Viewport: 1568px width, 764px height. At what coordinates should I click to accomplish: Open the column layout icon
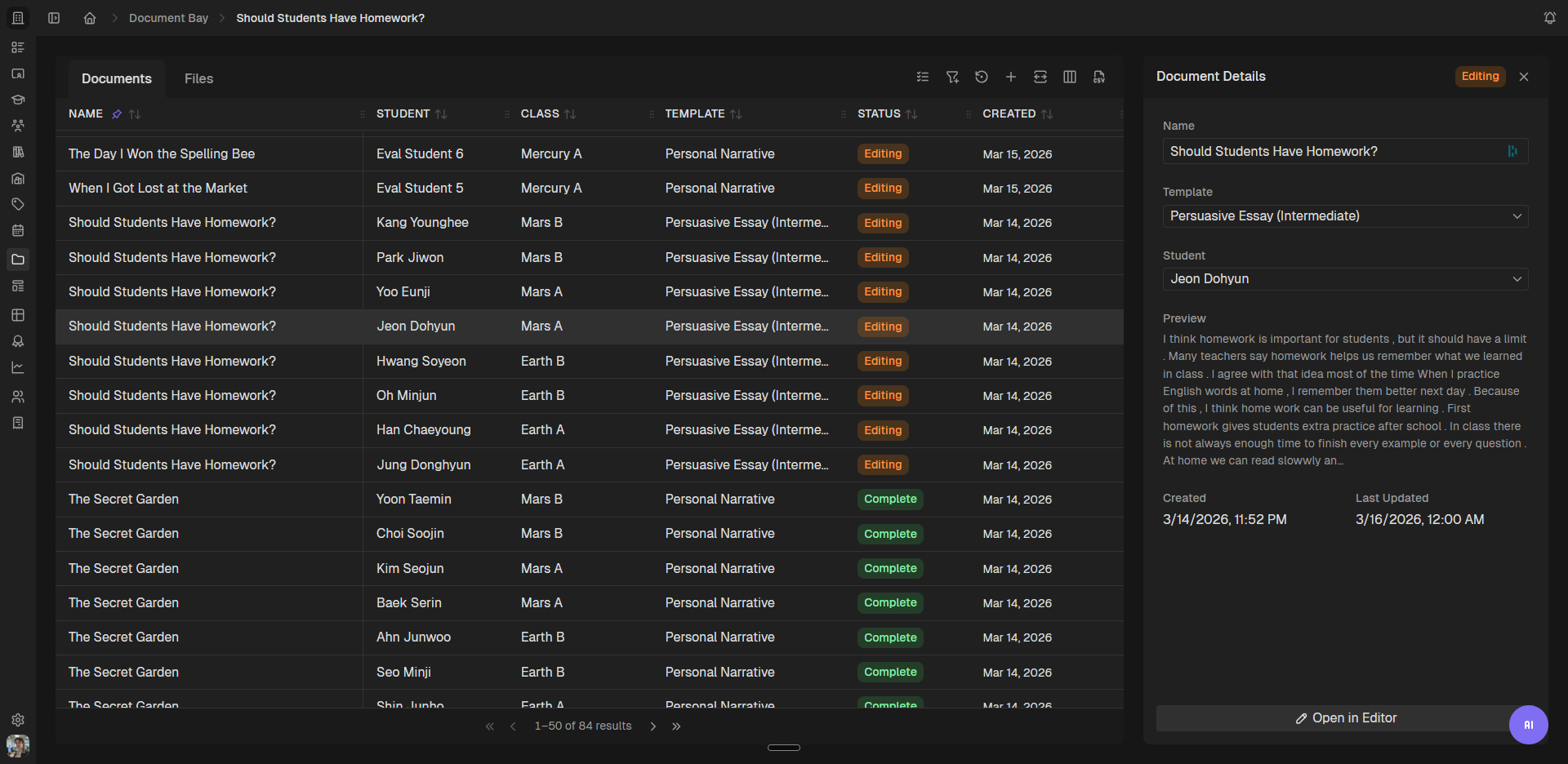1070,77
